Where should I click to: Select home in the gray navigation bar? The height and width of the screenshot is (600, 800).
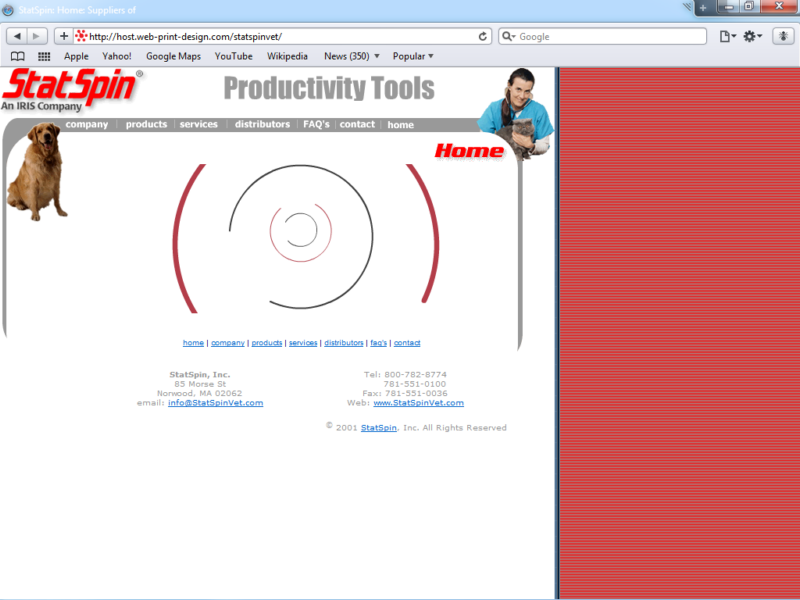401,125
